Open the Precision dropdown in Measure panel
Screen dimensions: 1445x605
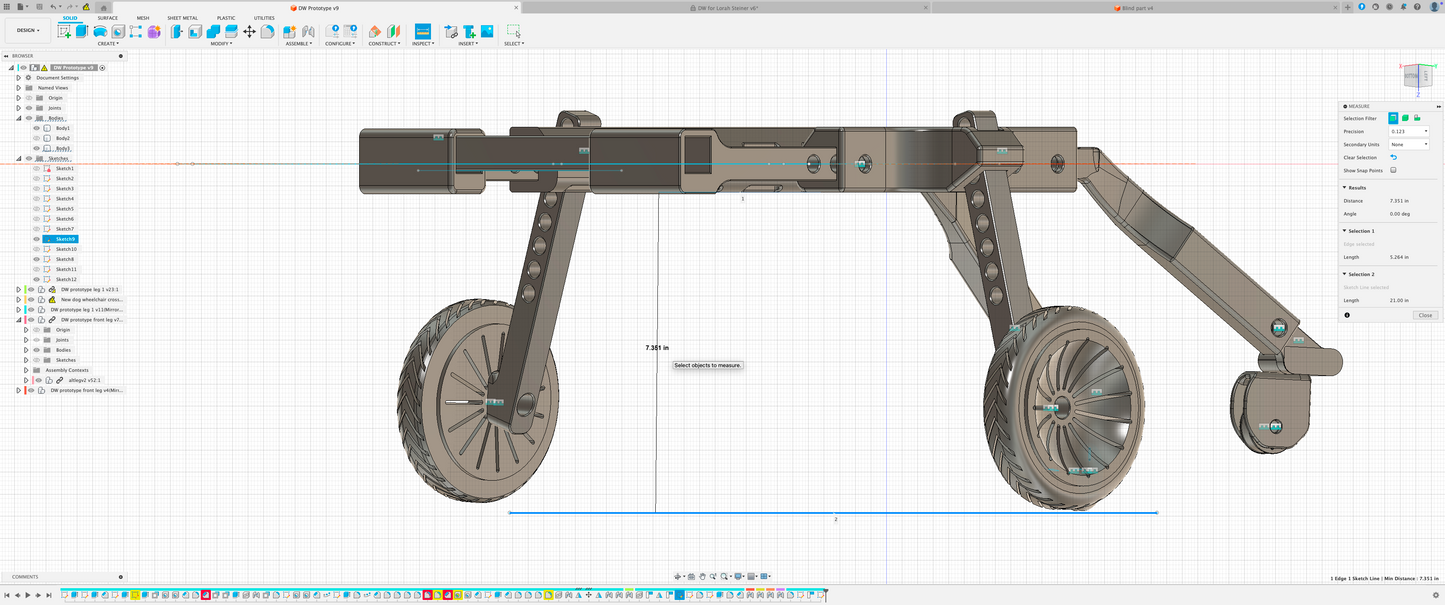tap(1409, 132)
